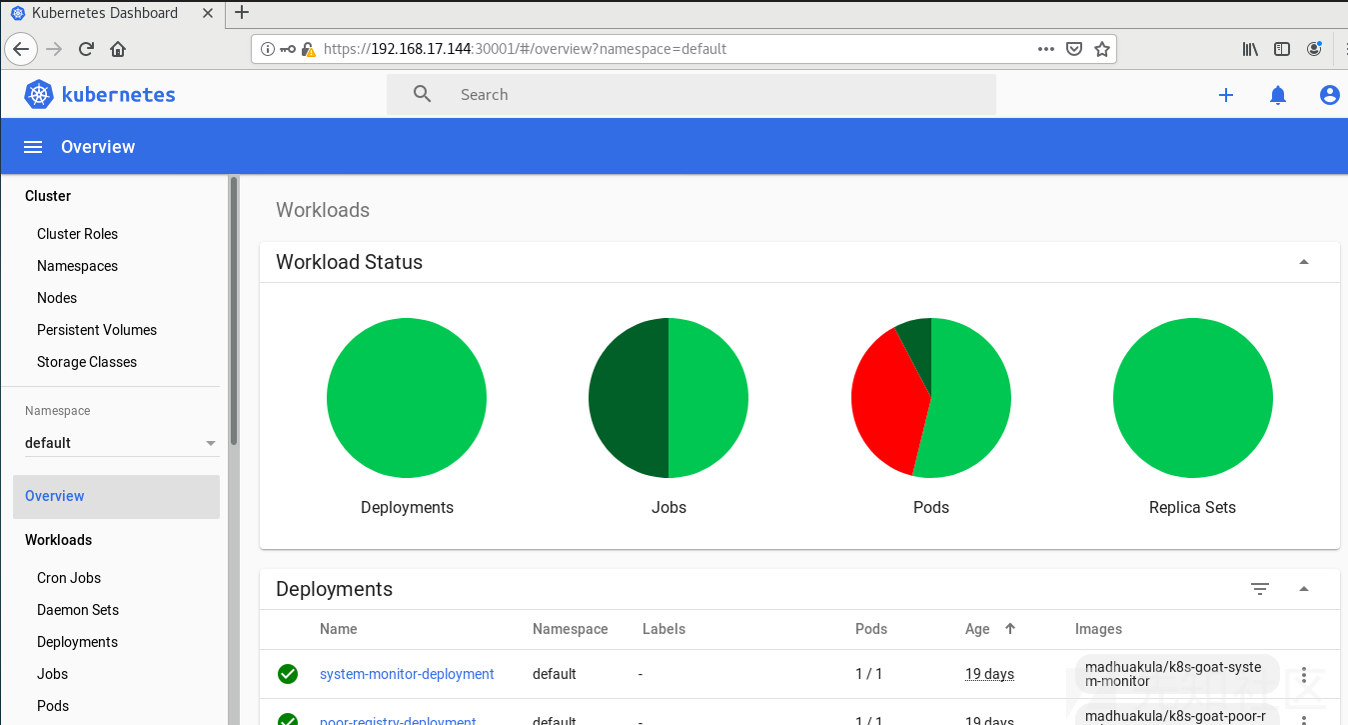The width and height of the screenshot is (1348, 725).
Task: Click the Workloads section heading in sidebar
Action: click(58, 540)
